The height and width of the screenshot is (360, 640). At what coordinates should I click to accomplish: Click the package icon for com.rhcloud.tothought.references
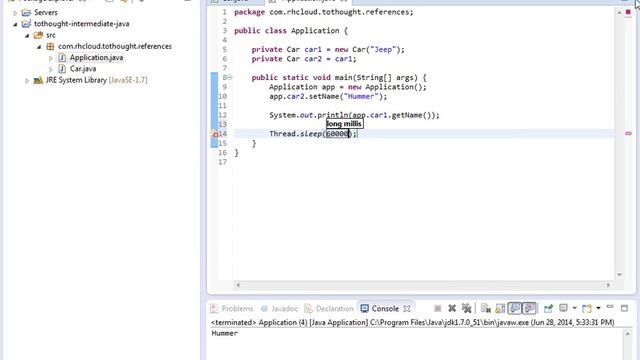point(50,46)
